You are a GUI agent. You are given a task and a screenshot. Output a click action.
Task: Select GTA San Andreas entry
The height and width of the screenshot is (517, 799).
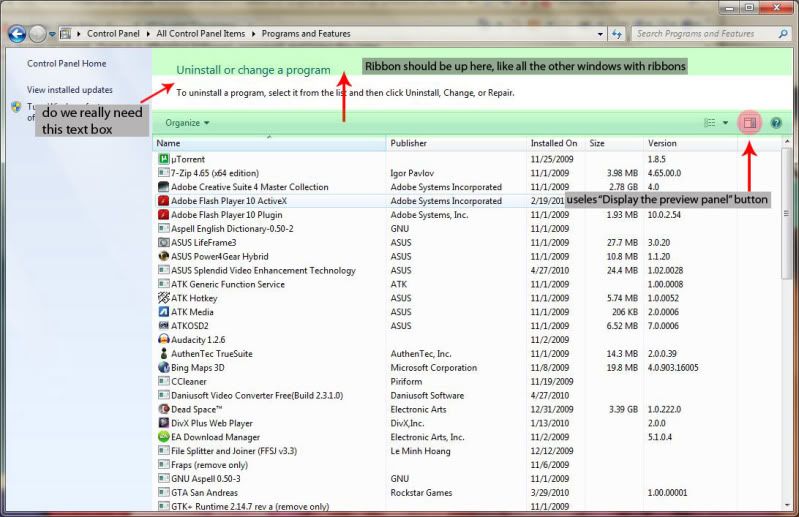point(204,493)
